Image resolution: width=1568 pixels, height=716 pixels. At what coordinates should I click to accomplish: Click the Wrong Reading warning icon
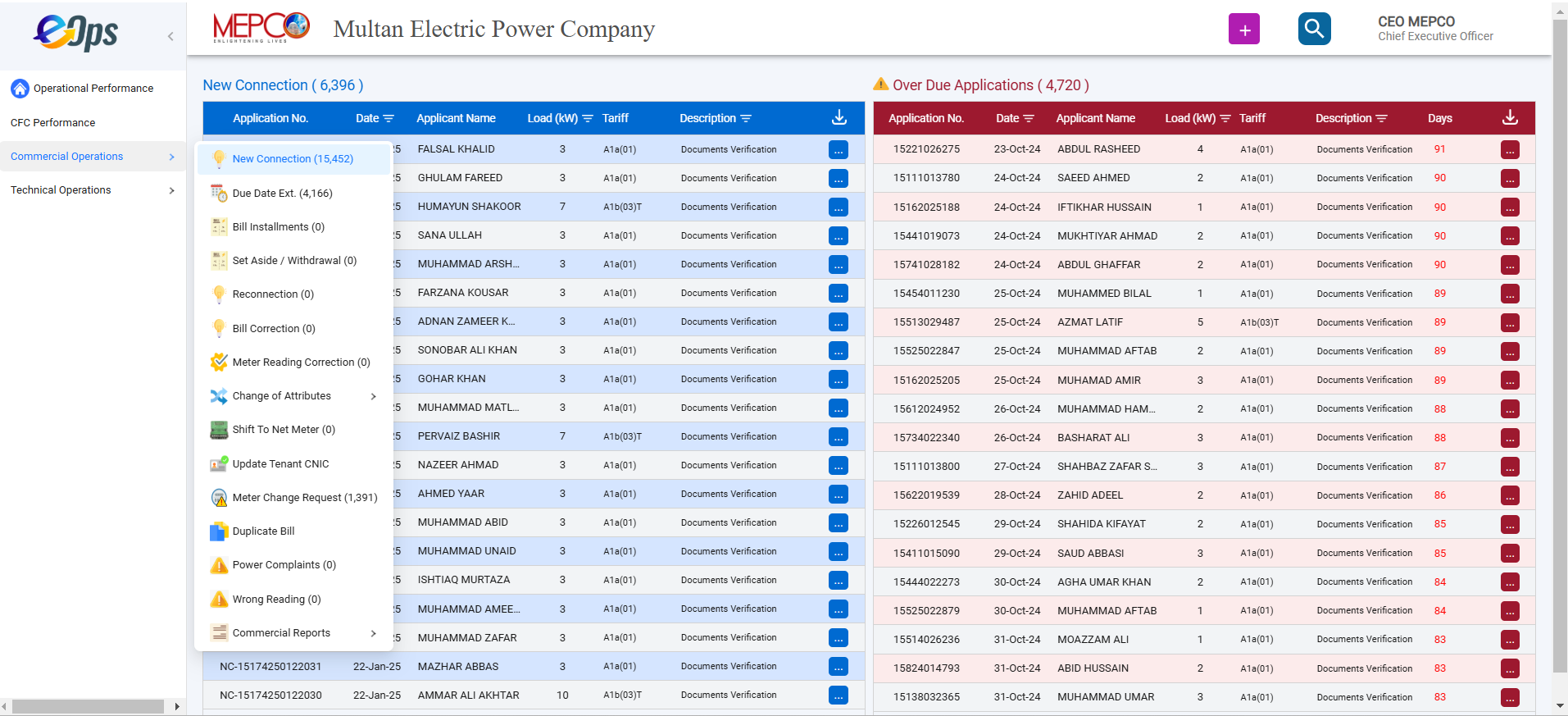point(219,600)
